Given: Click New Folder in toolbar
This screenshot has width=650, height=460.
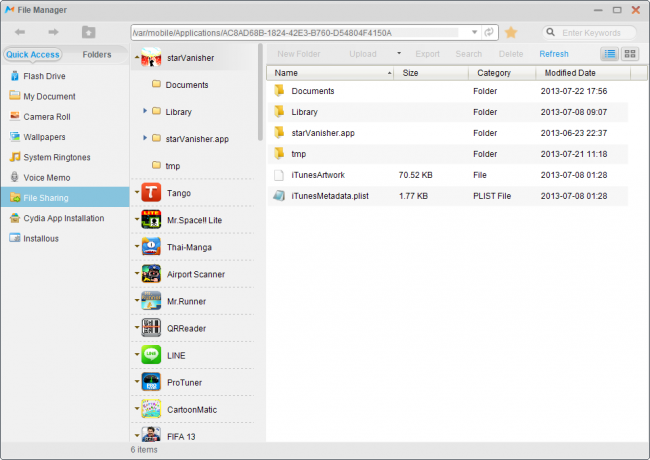Looking at the screenshot, I should [298, 54].
